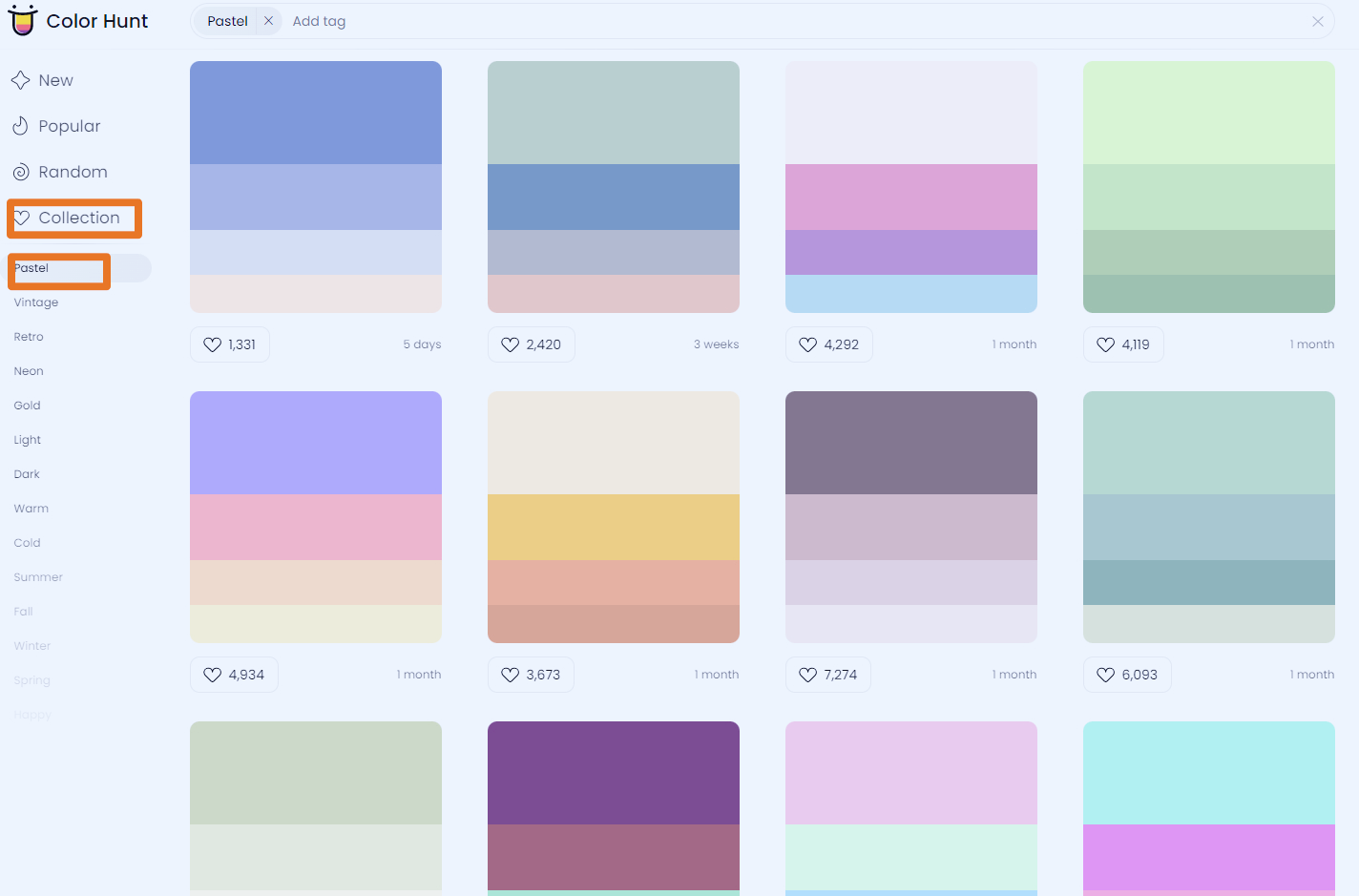Select the New sparkle icon in sidebar
The width and height of the screenshot is (1359, 896).
(21, 80)
